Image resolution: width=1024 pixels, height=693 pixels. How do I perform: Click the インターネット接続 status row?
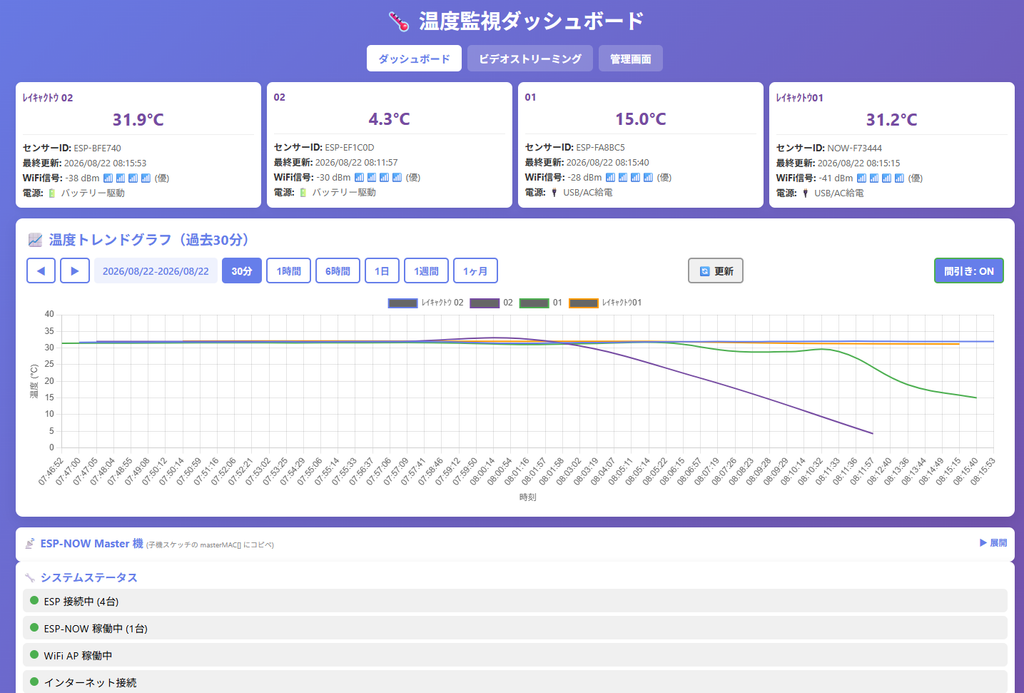(x=515, y=682)
